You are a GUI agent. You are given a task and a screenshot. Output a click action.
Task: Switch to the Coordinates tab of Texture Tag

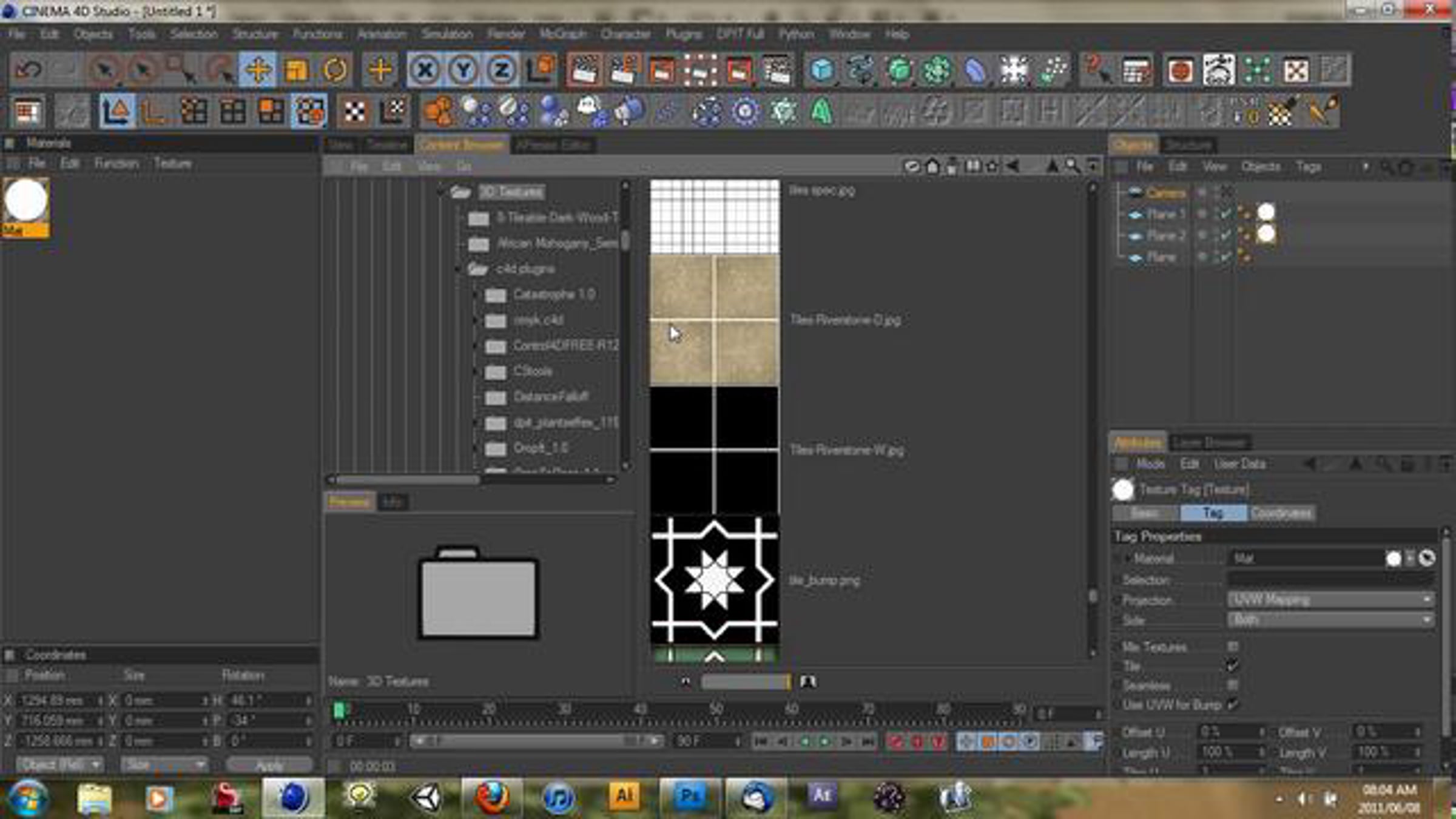1281,513
